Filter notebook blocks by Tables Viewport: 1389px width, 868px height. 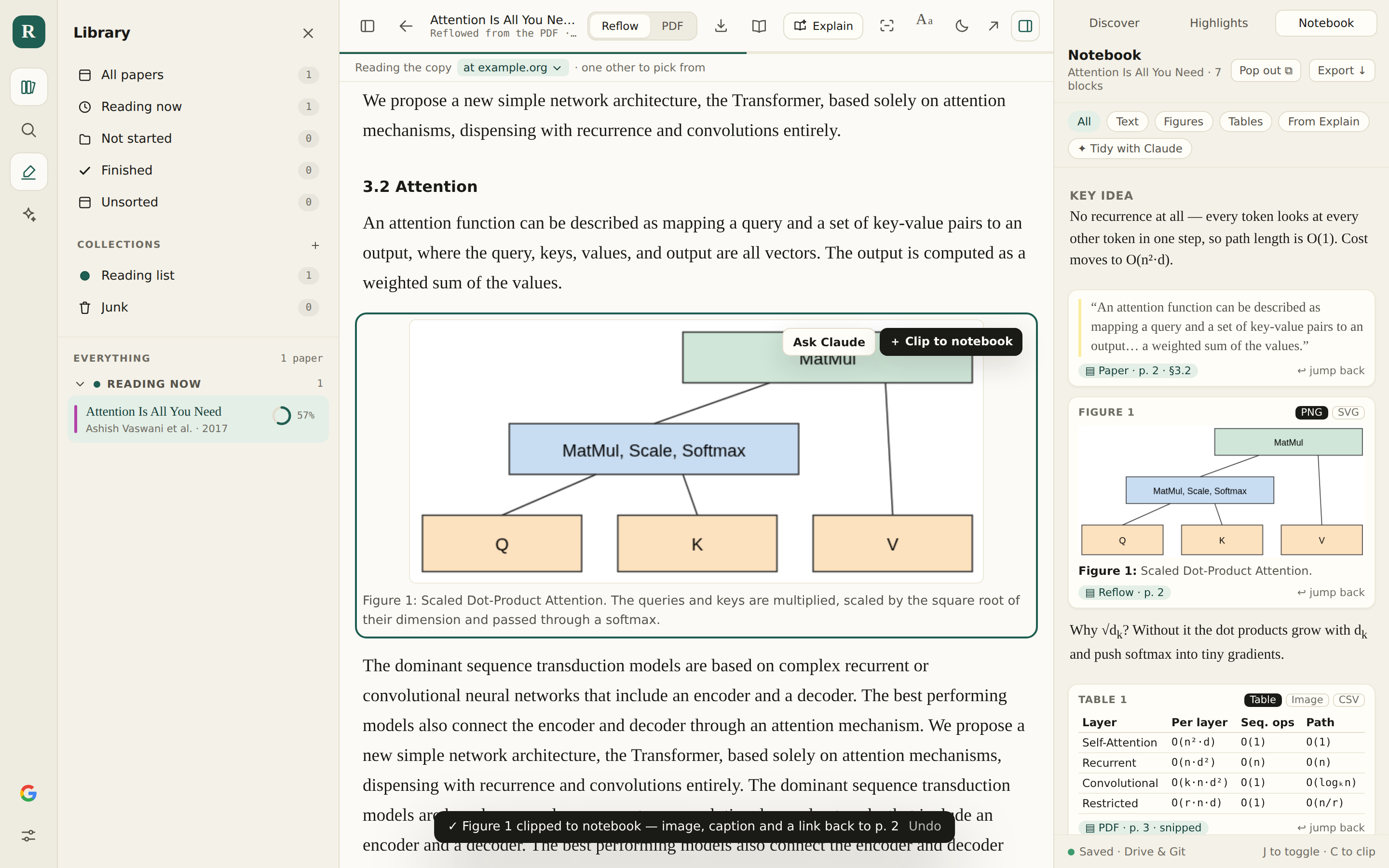(x=1245, y=122)
